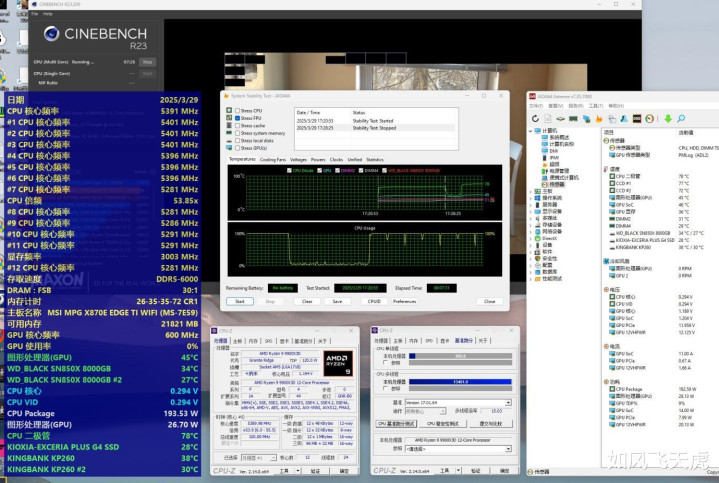
Task: Expand the 主板 tree node in AIDA64
Action: (x=531, y=191)
